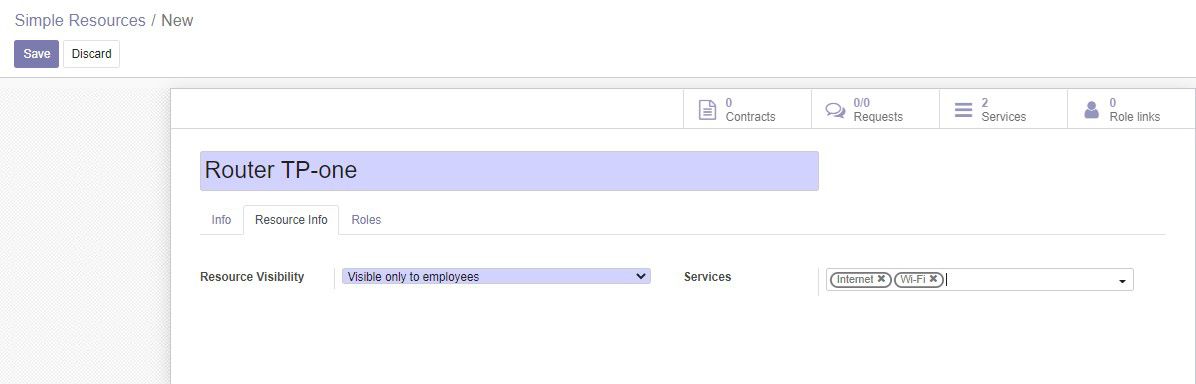Switch to the Info tab
Viewport: 1196px width, 384px height.
click(x=221, y=220)
